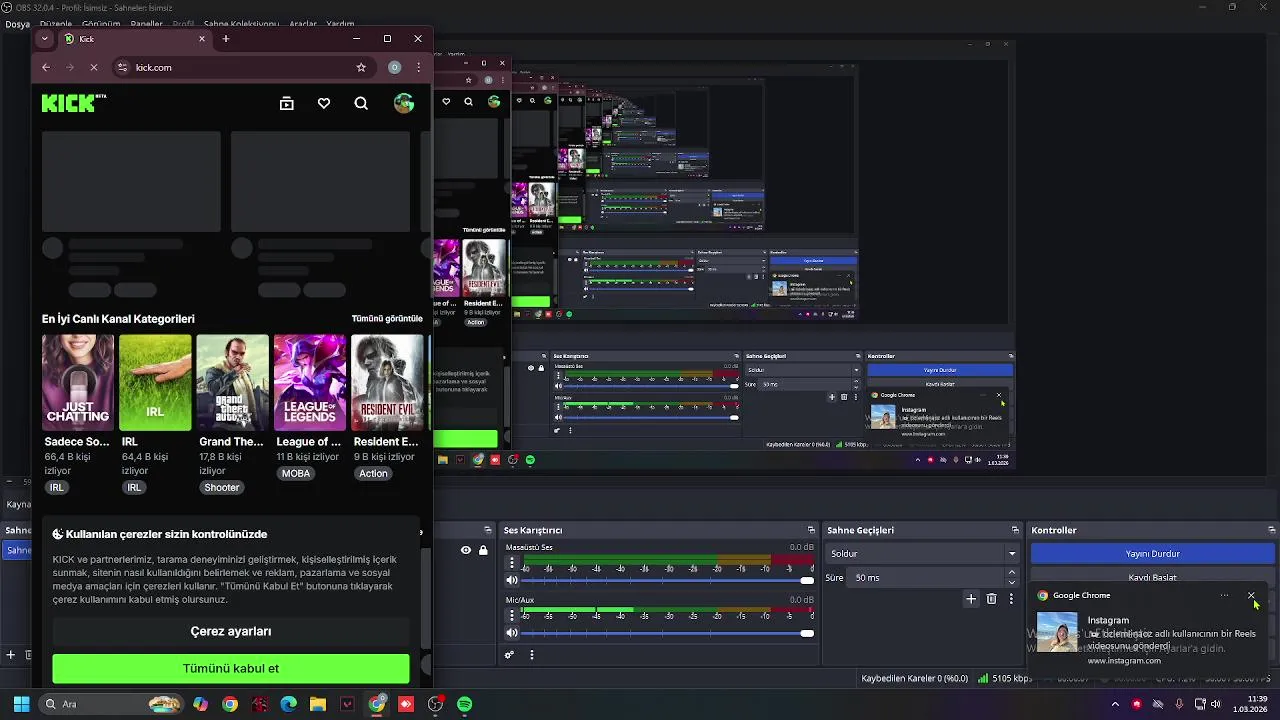Image resolution: width=1280 pixels, height=720 pixels.
Task: Open Mic/Aux options menu
Action: tap(512, 615)
